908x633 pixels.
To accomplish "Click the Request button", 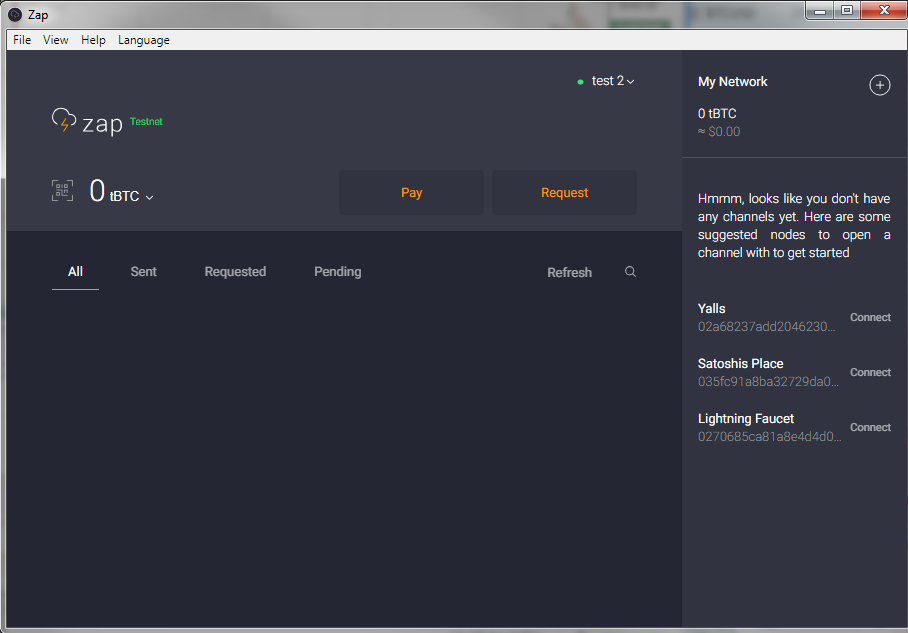I will click(x=565, y=192).
